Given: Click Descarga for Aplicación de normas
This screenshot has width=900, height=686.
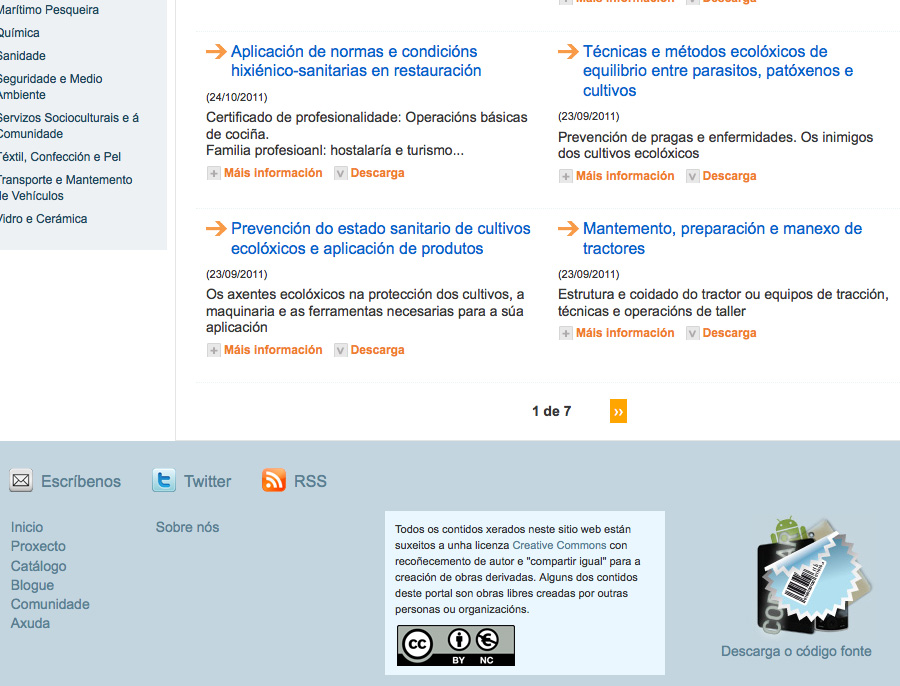Looking at the screenshot, I should pos(377,173).
